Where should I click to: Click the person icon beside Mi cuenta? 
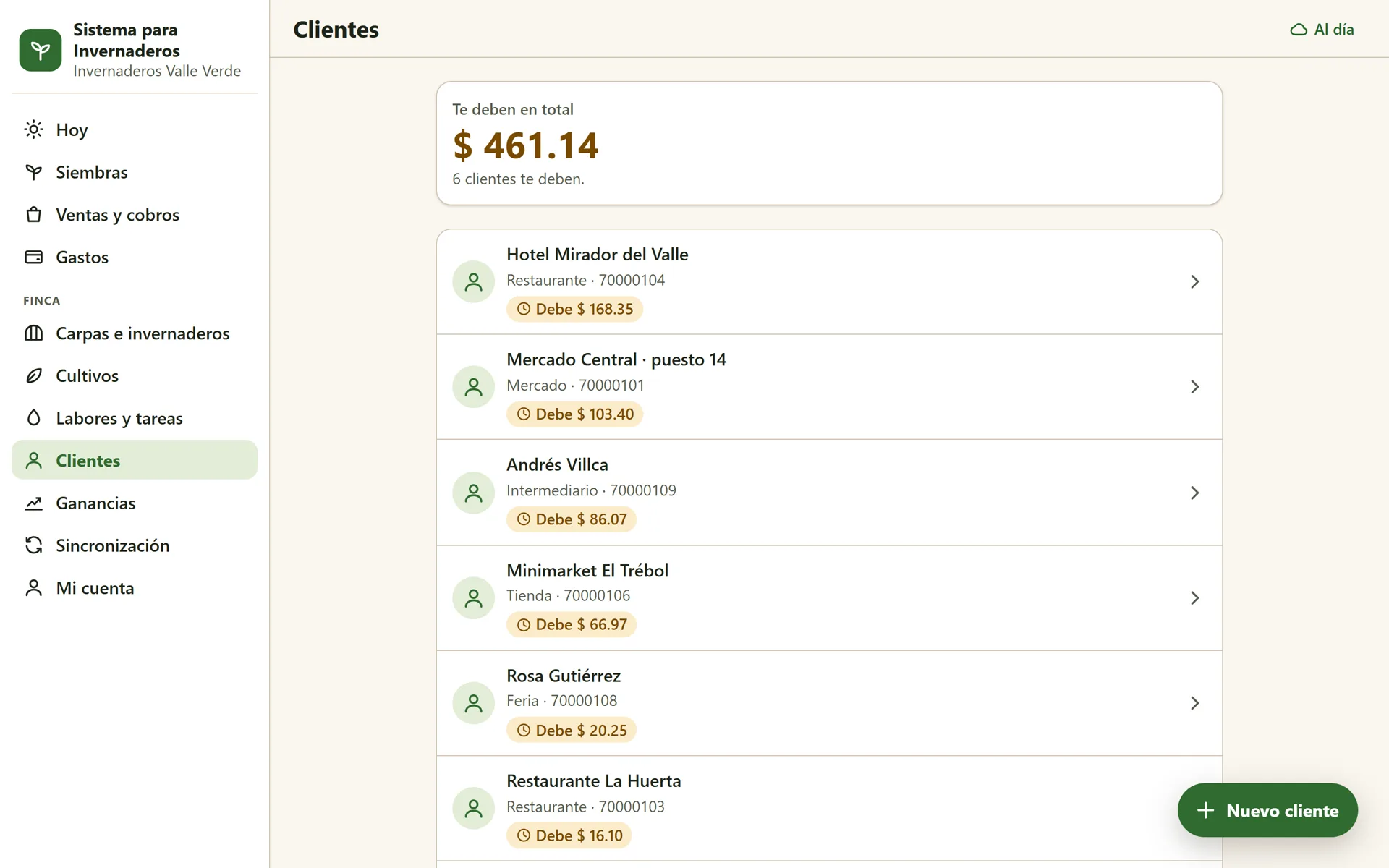(33, 587)
